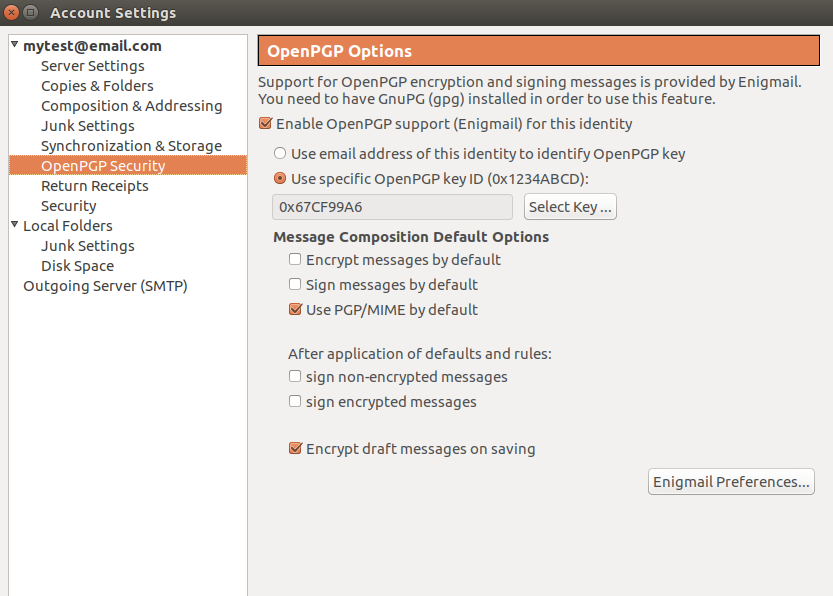Viewport: 833px width, 596px height.
Task: Click the key ID field showing 0x67CF99A6
Action: 392,207
